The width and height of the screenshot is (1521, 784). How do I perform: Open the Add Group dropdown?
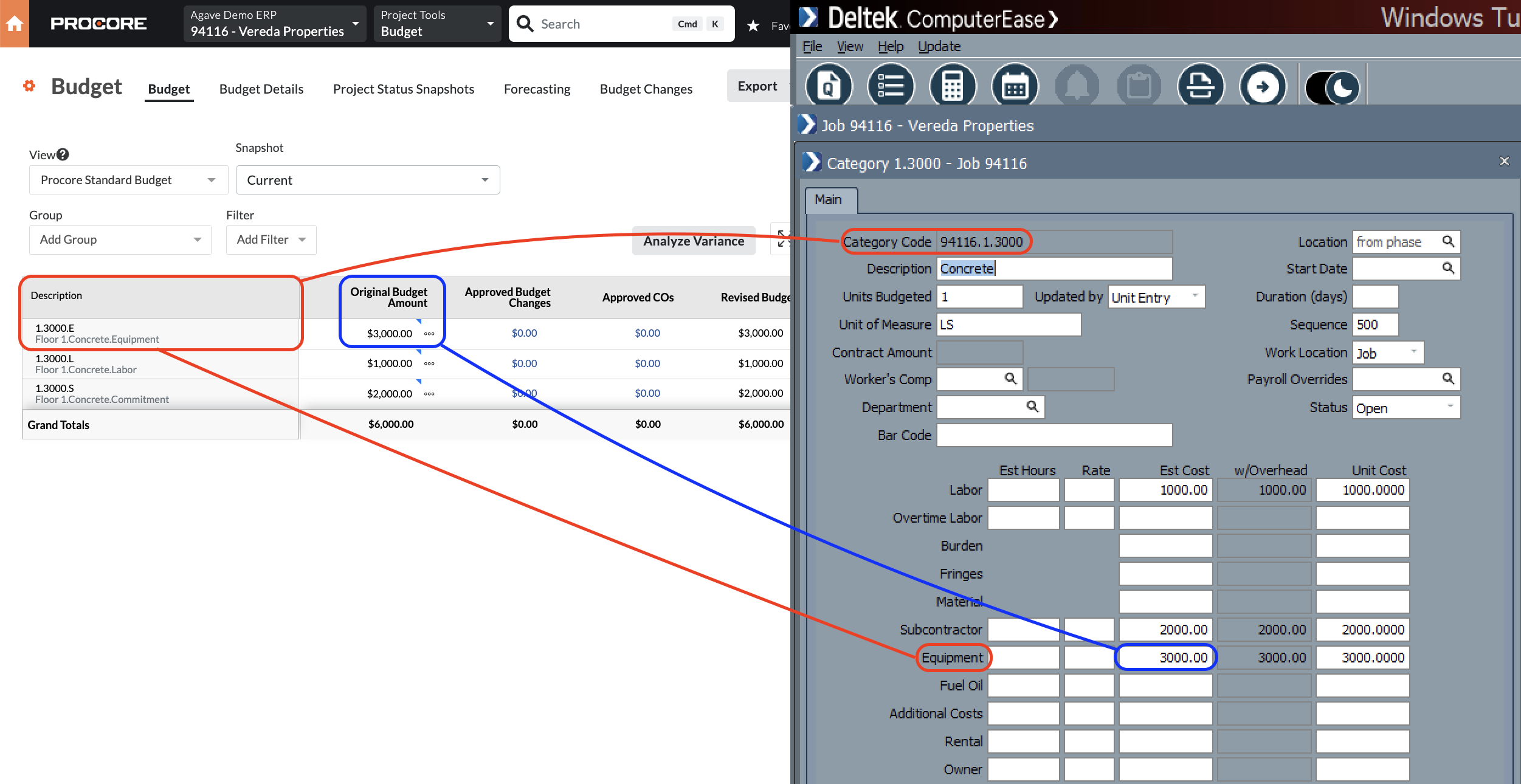coord(120,239)
